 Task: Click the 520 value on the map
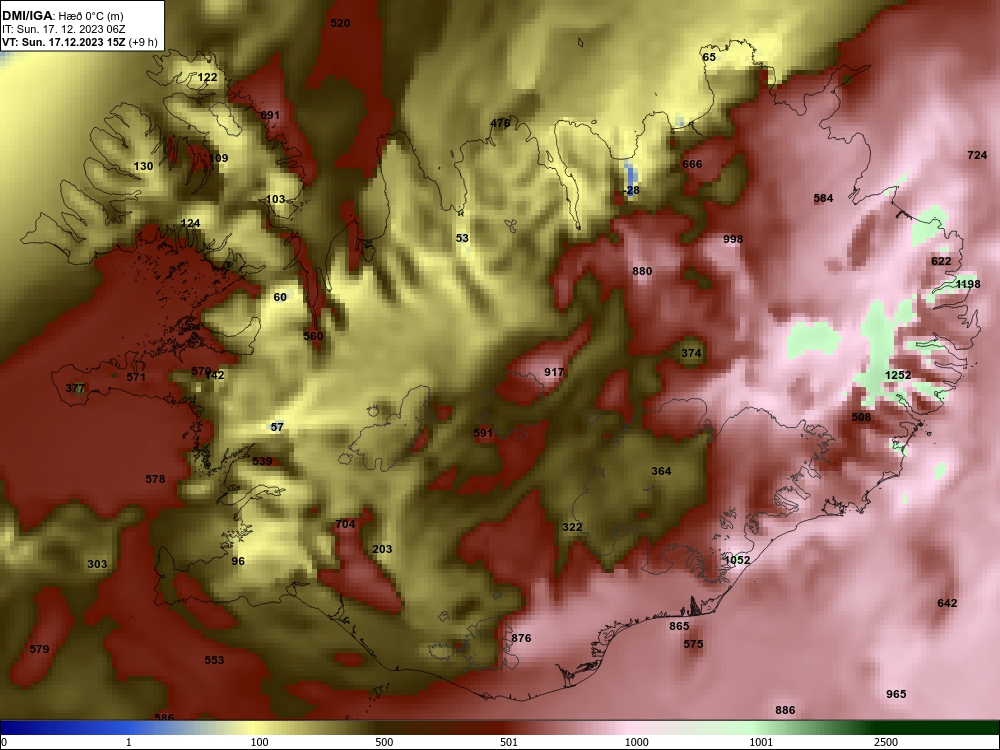coord(341,23)
